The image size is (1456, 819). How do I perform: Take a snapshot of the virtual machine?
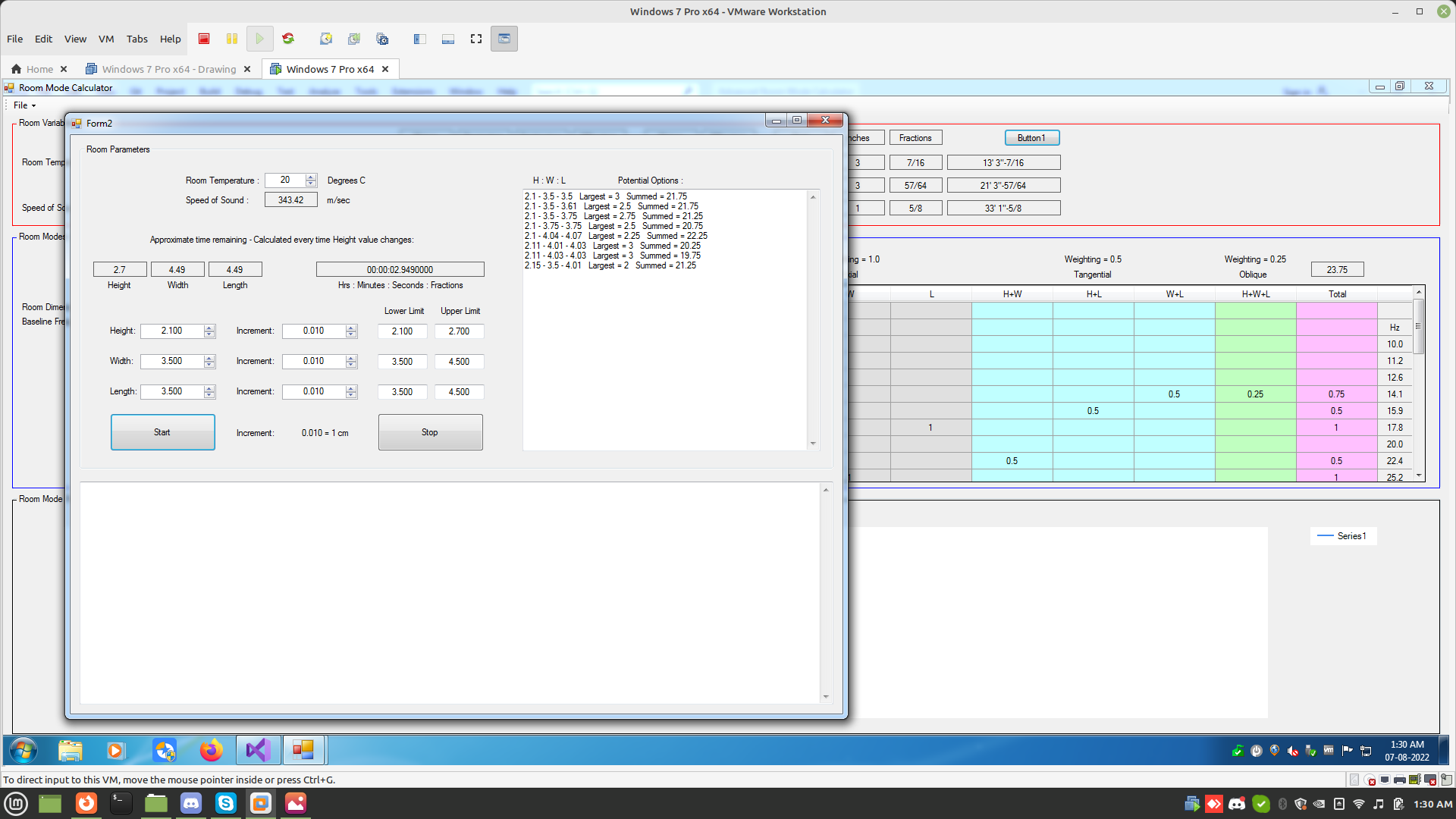click(325, 39)
